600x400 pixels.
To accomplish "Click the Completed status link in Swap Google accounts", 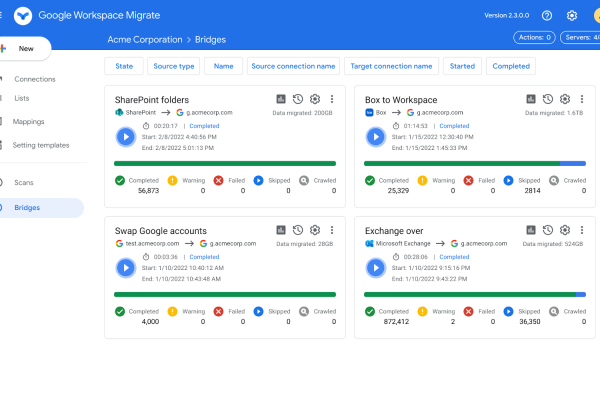I will [204, 257].
